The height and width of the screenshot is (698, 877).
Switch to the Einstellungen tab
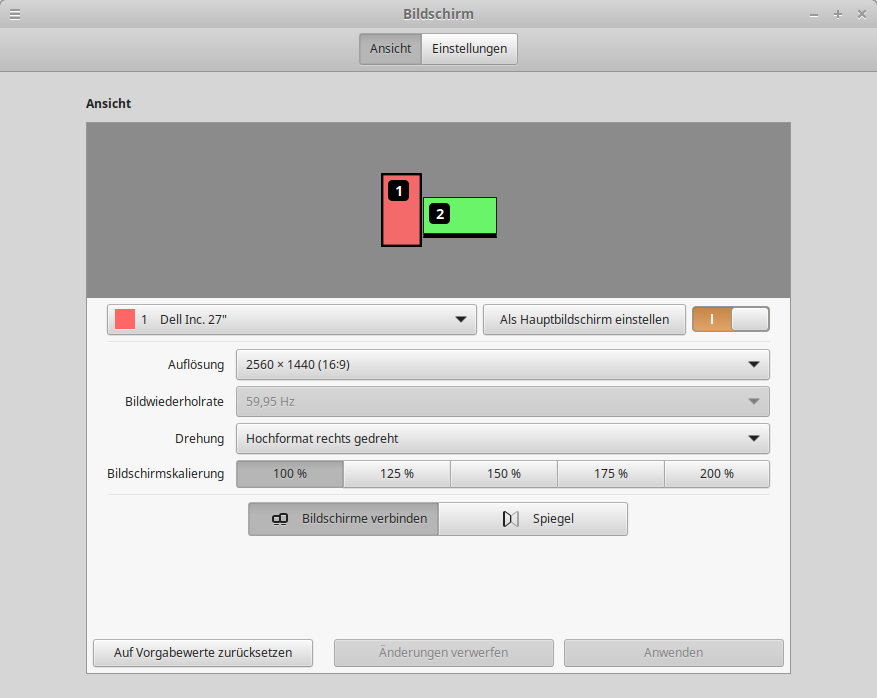[469, 49]
